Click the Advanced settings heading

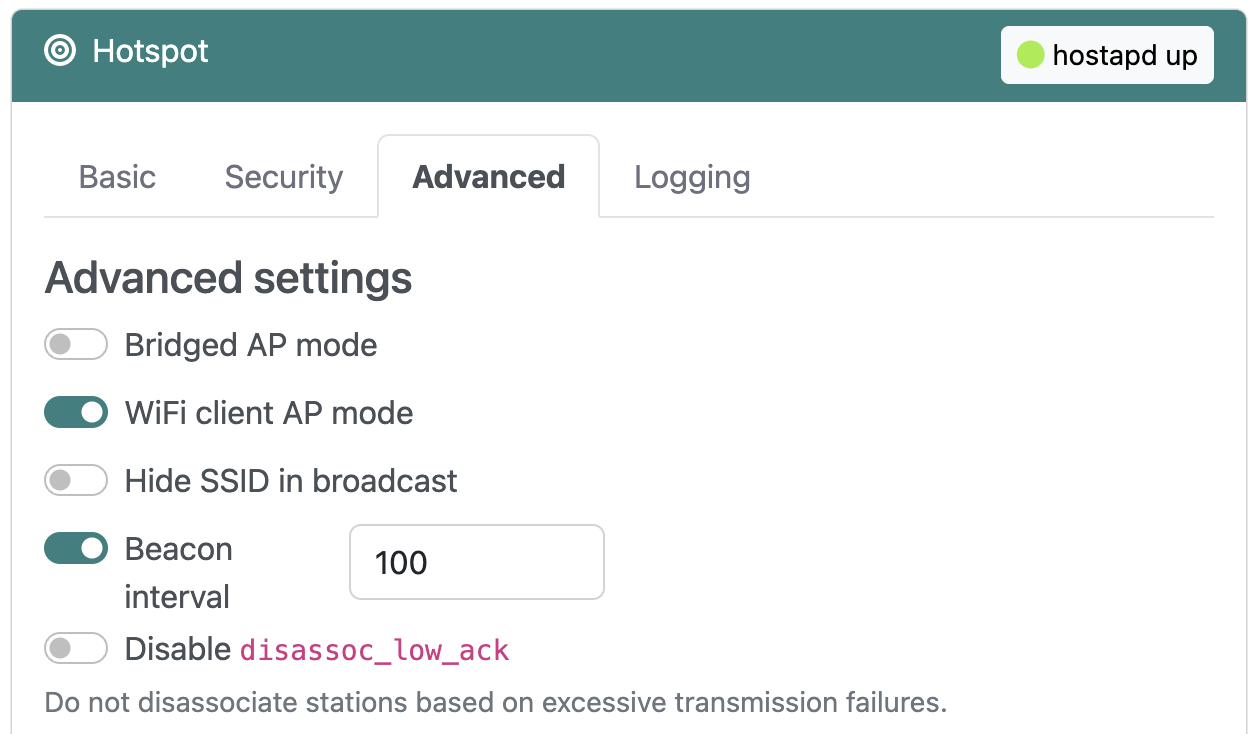pos(229,277)
